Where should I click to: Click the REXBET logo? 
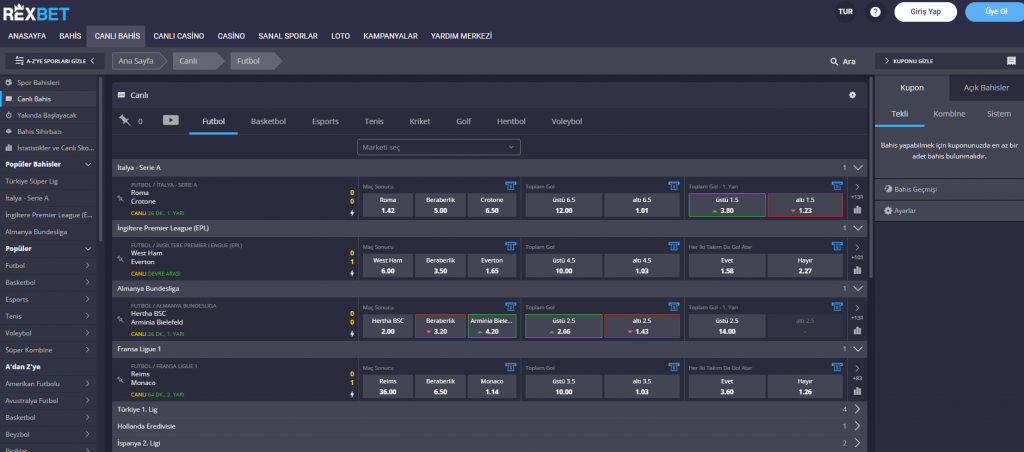pyautogui.click(x=39, y=12)
